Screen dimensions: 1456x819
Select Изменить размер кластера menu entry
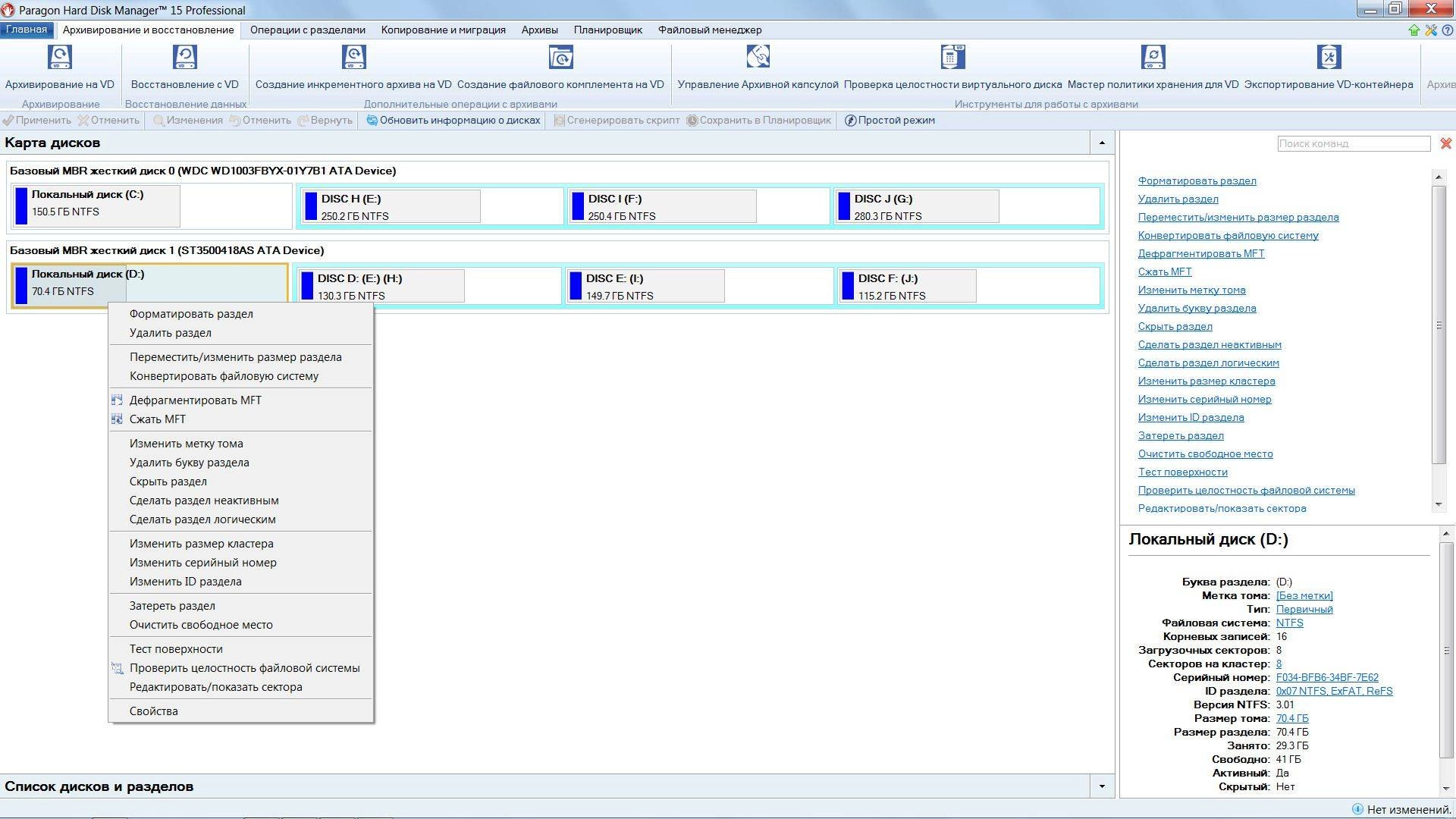pyautogui.click(x=241, y=544)
